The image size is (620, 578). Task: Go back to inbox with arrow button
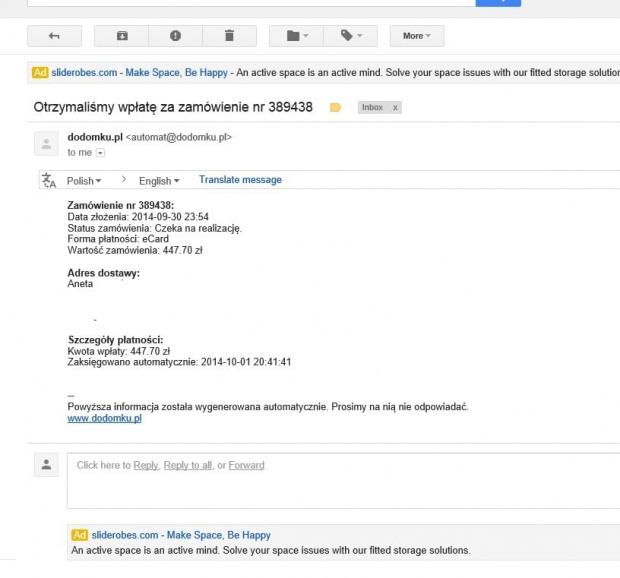pos(55,36)
